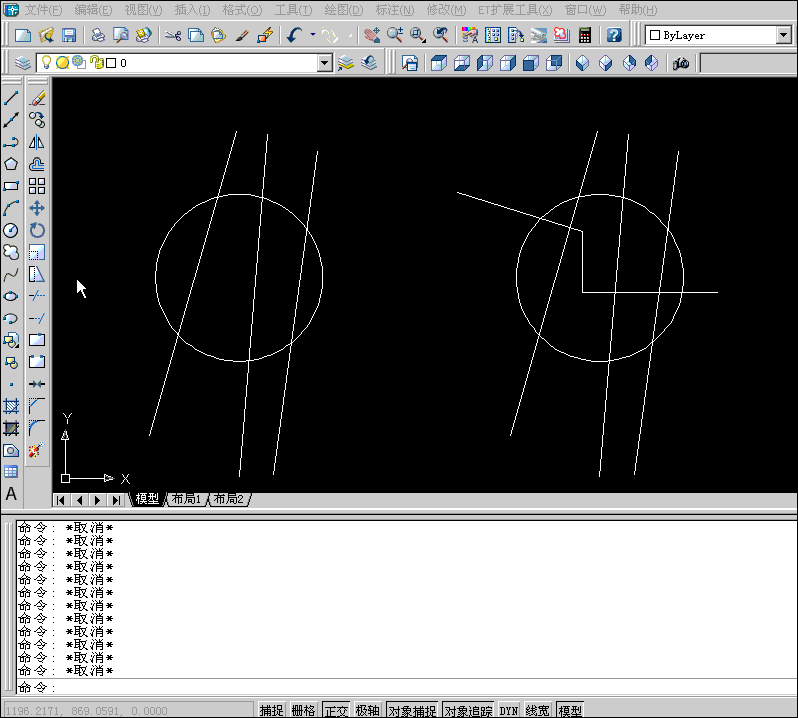This screenshot has width=798, height=718.
Task: Select the Polyline tool
Action: tap(11, 142)
